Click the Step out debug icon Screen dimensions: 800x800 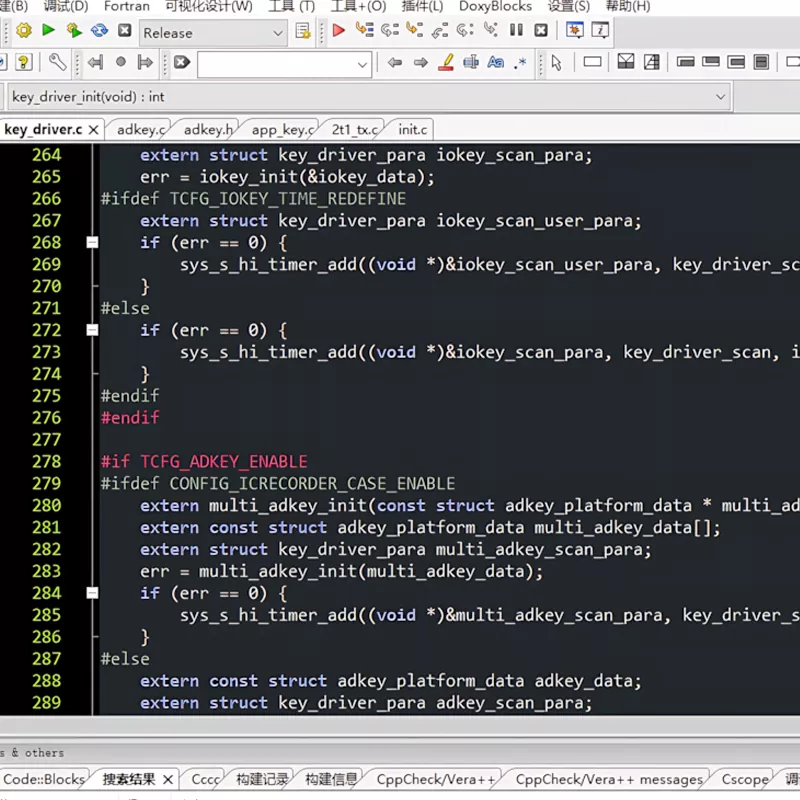tap(440, 30)
